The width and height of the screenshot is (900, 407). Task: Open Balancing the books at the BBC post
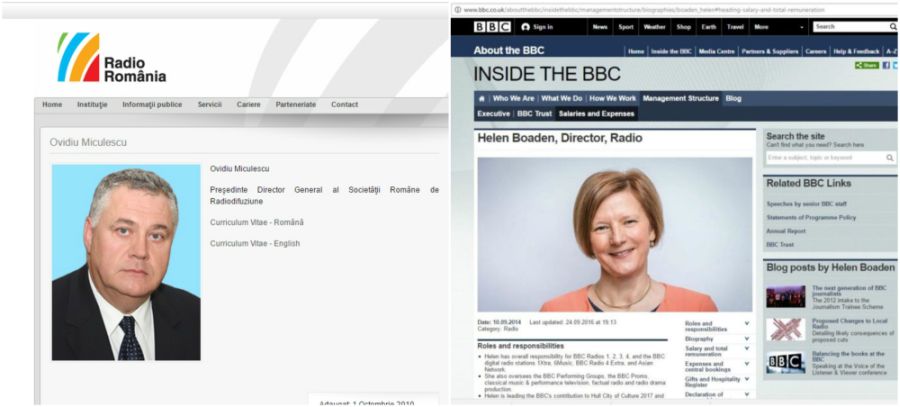click(848, 356)
